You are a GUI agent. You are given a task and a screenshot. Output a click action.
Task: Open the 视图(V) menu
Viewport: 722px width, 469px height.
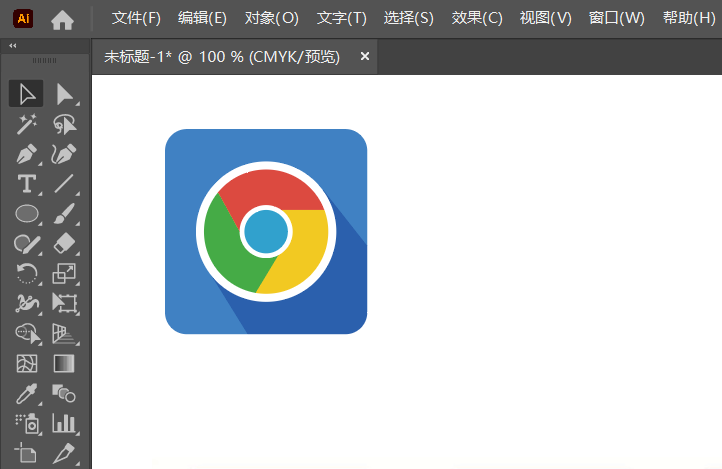pos(546,18)
